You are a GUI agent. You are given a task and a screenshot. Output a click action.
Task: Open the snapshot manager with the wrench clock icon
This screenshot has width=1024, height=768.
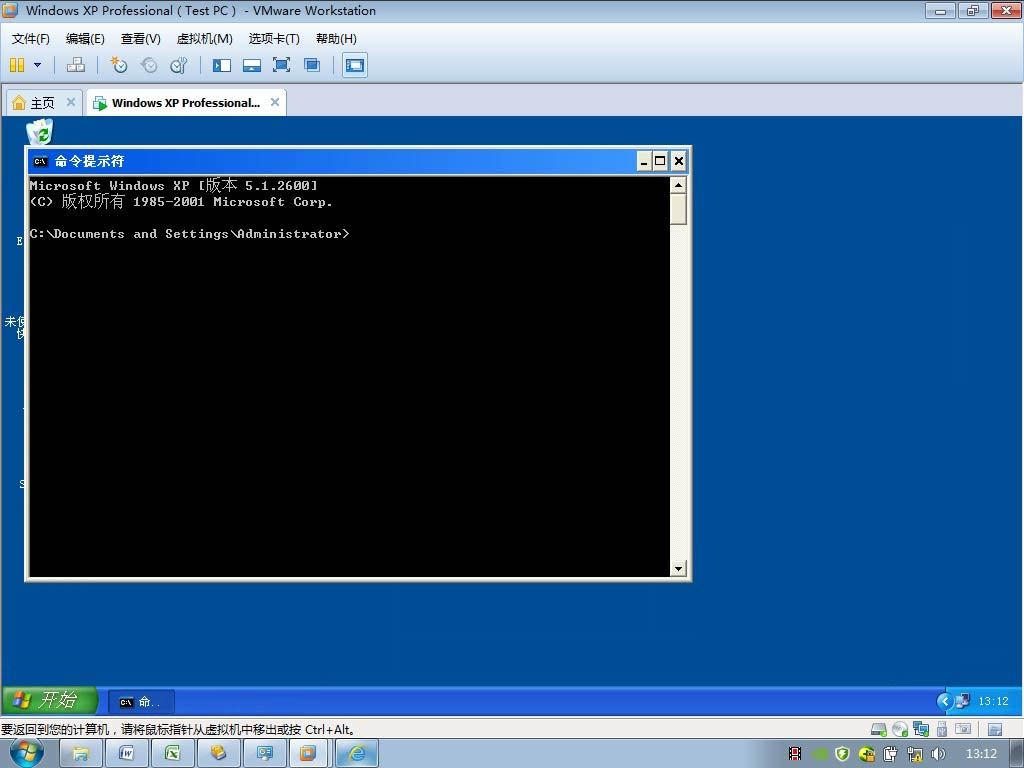click(178, 65)
